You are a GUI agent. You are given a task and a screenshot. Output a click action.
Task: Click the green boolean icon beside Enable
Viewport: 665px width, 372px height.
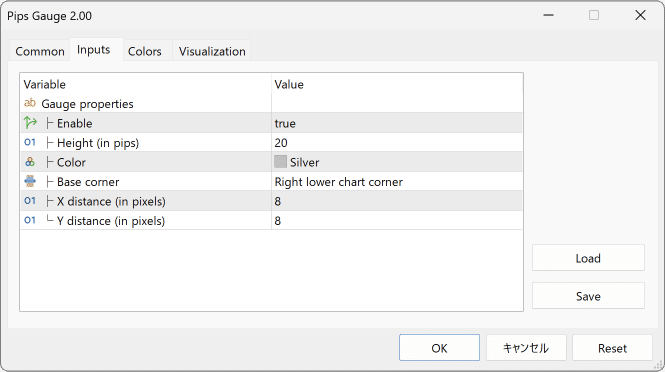tap(30, 123)
